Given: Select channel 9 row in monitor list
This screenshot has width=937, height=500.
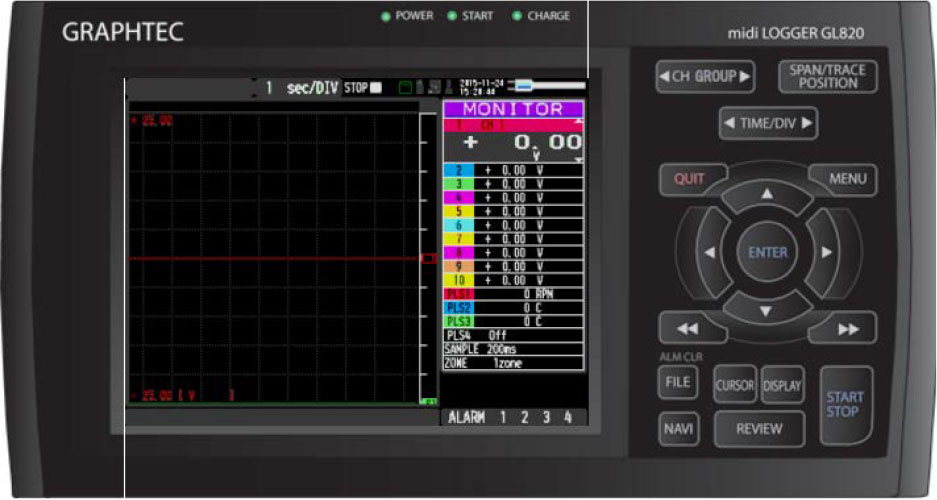Looking at the screenshot, I should [513, 266].
